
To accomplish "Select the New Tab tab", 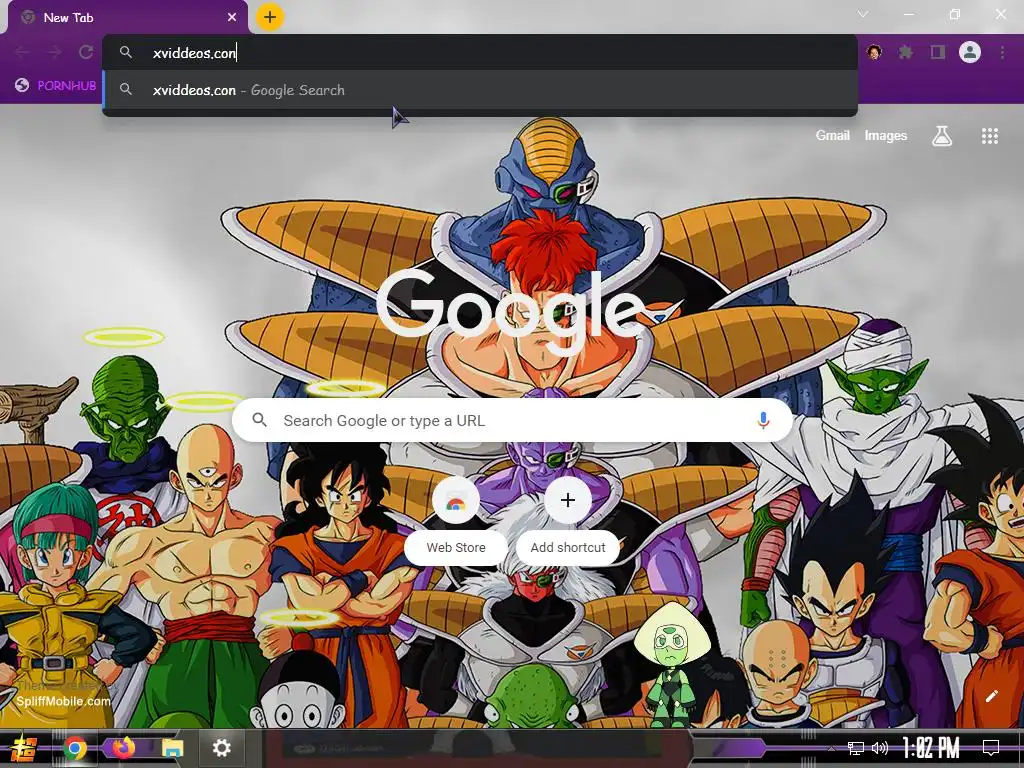I will coord(127,18).
